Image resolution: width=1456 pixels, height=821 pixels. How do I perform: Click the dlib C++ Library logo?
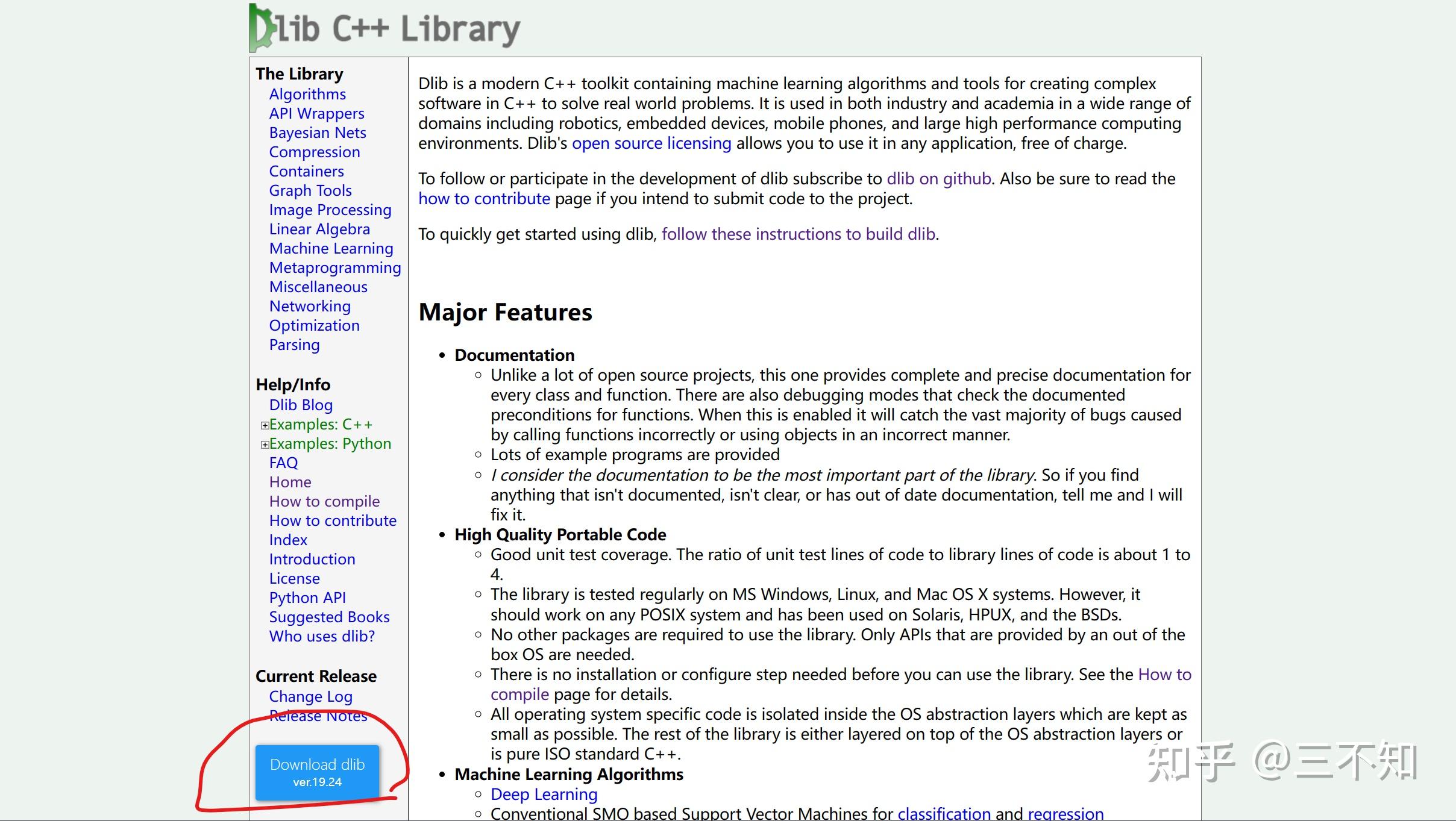point(384,28)
